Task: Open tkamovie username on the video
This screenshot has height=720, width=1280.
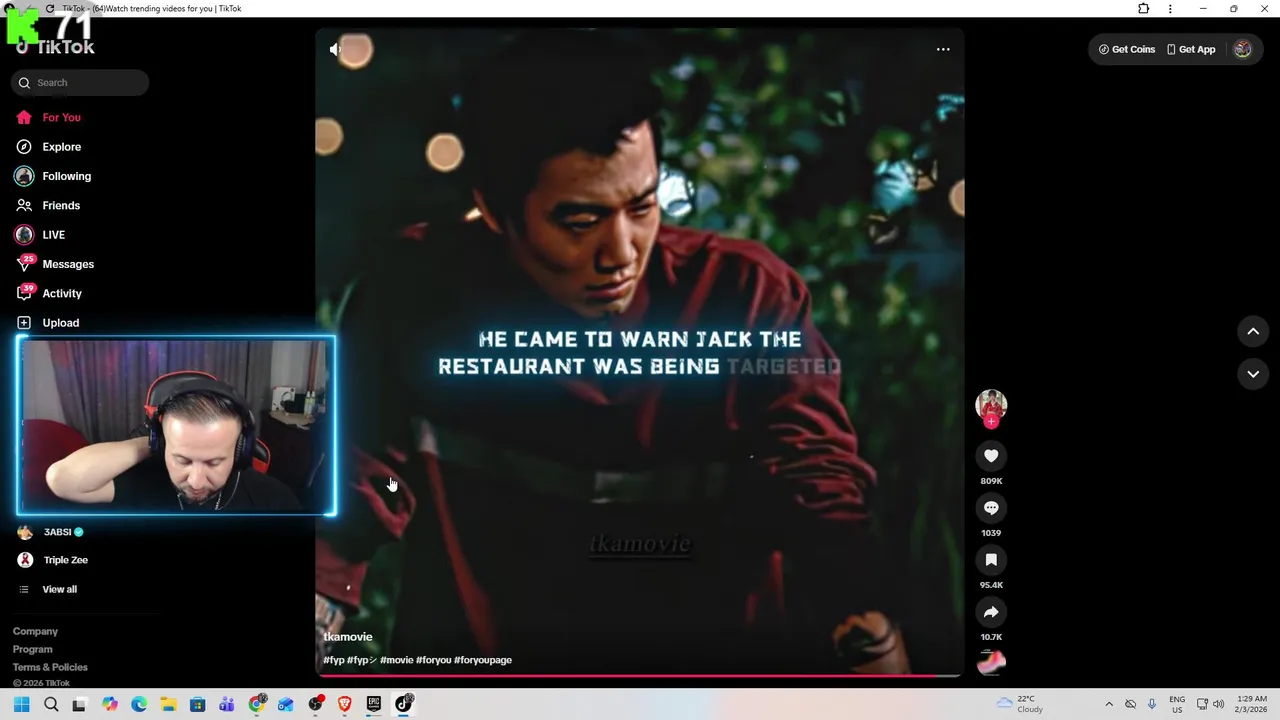Action: pyautogui.click(x=348, y=637)
